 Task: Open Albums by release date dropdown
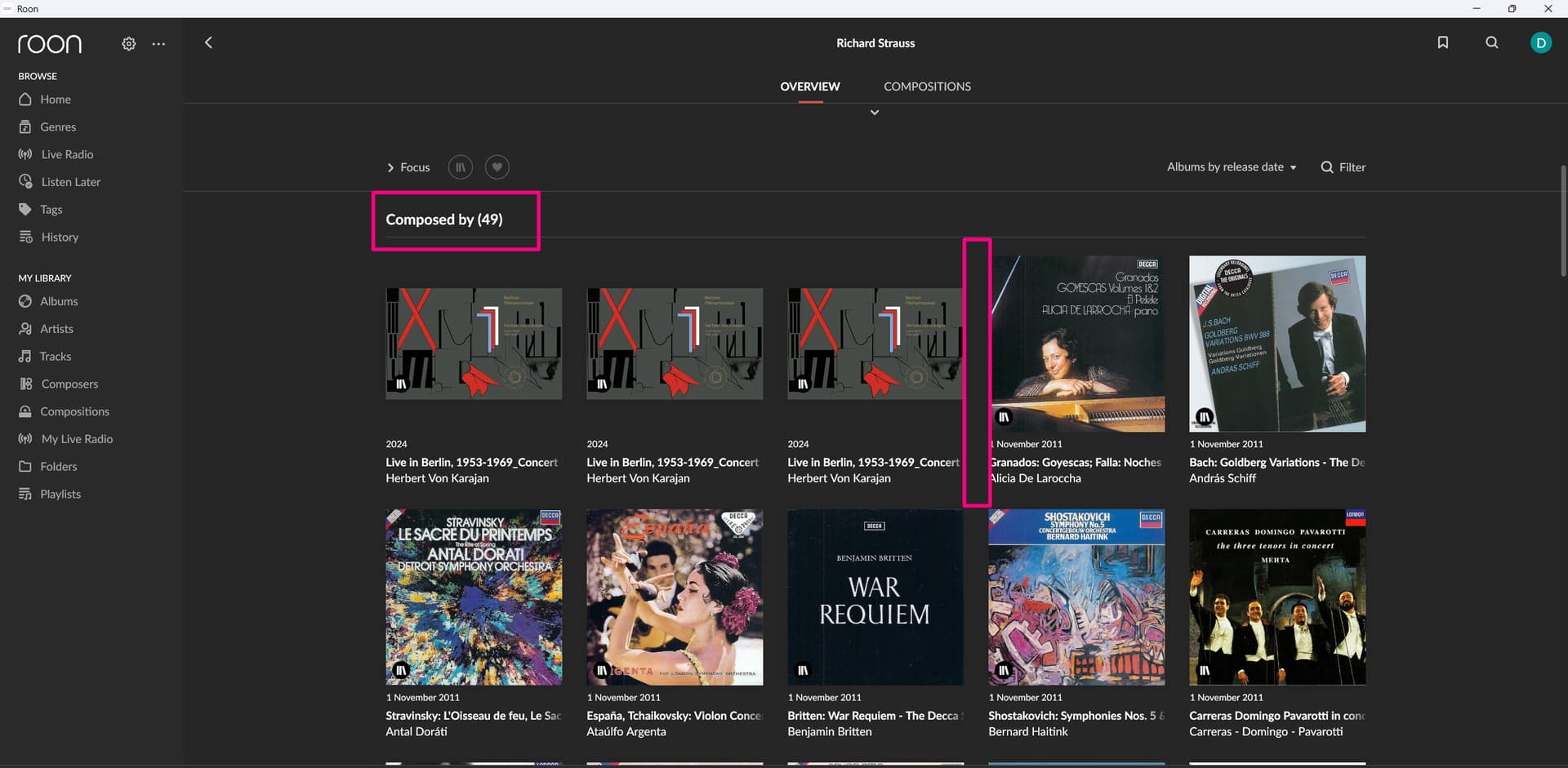pyautogui.click(x=1231, y=166)
